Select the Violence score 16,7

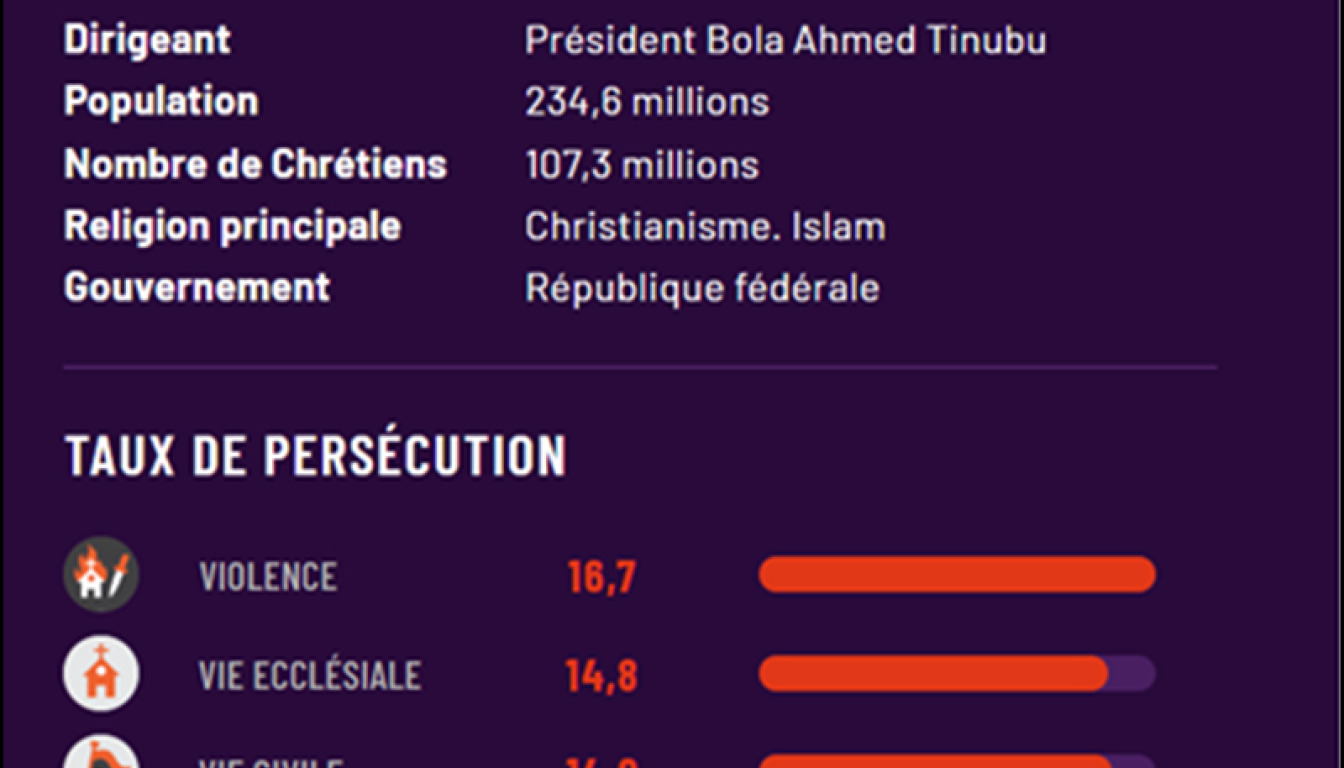click(x=601, y=577)
